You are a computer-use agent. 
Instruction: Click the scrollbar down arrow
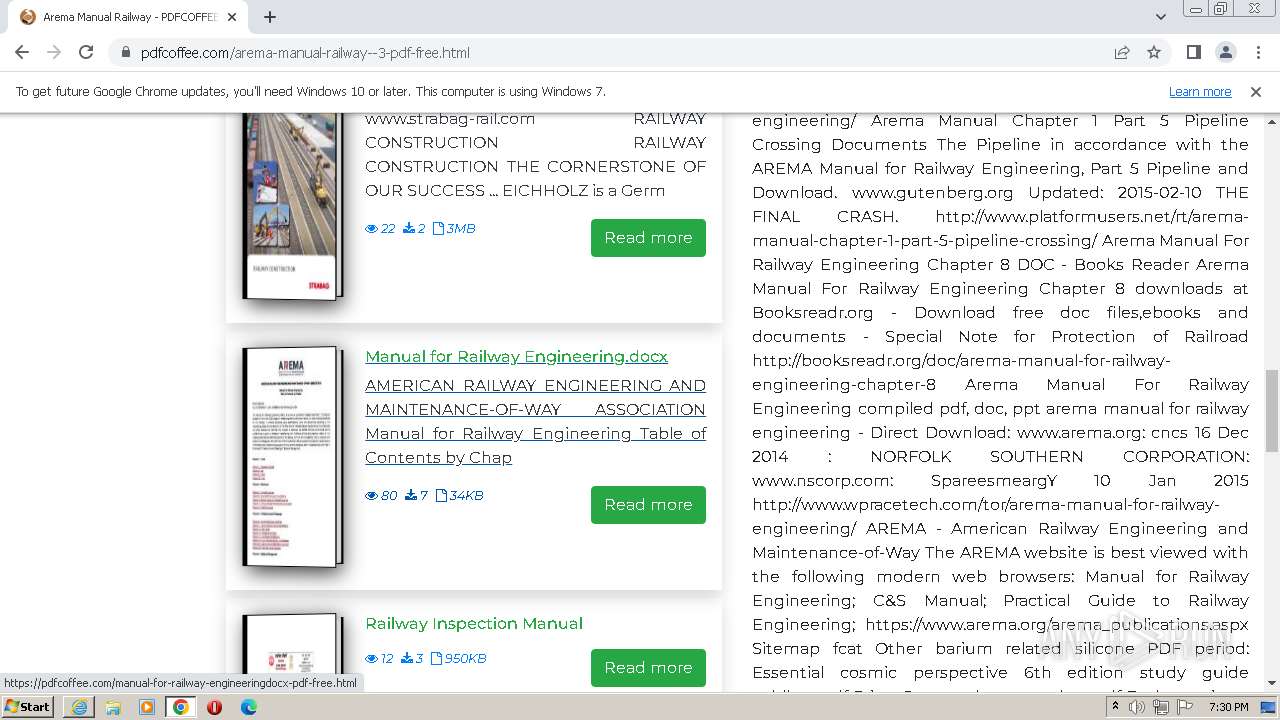(1271, 684)
